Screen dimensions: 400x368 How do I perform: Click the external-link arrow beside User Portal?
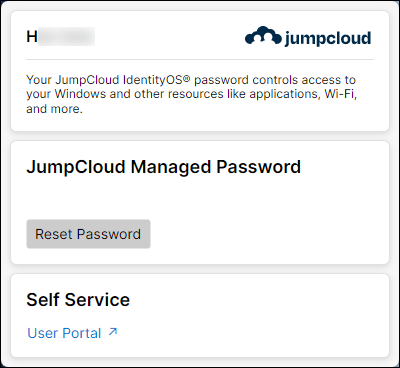(113, 332)
